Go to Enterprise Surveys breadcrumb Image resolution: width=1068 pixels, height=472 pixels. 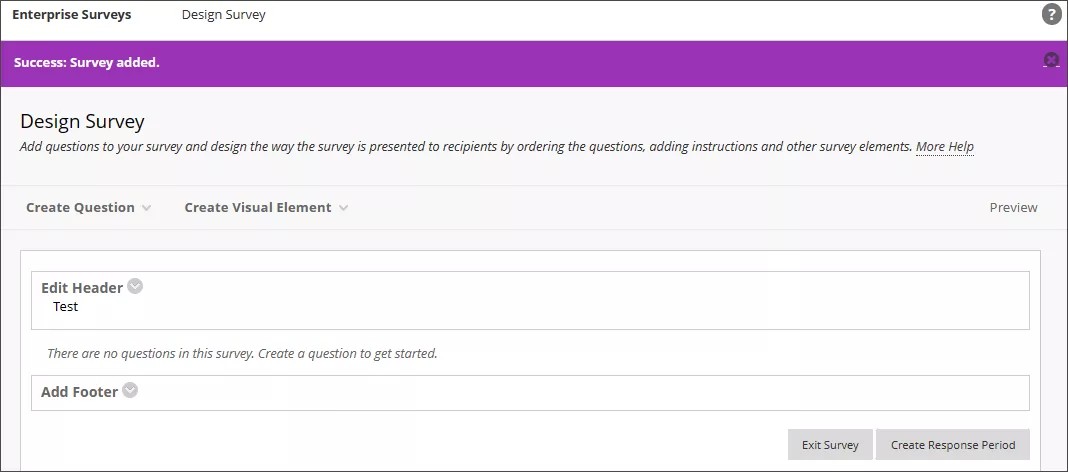(71, 15)
